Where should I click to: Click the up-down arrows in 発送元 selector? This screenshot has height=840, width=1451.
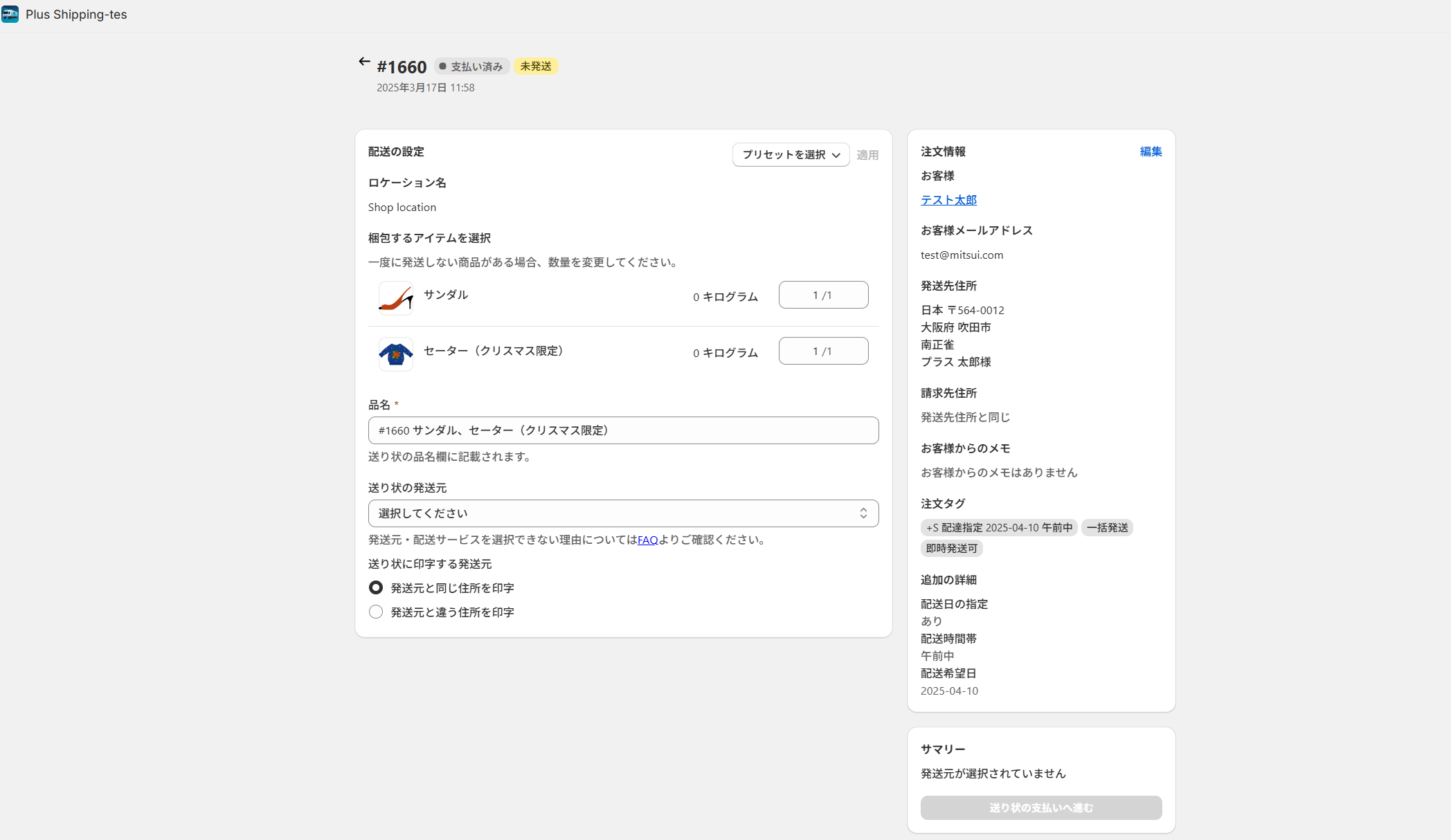coord(863,513)
